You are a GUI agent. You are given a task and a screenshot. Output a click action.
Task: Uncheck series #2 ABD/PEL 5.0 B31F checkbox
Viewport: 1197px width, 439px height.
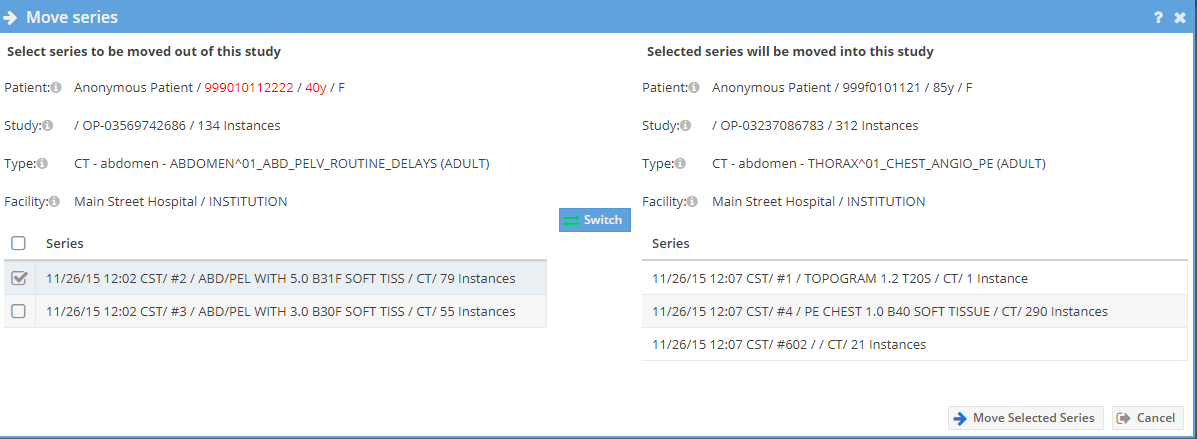pyautogui.click(x=18, y=278)
